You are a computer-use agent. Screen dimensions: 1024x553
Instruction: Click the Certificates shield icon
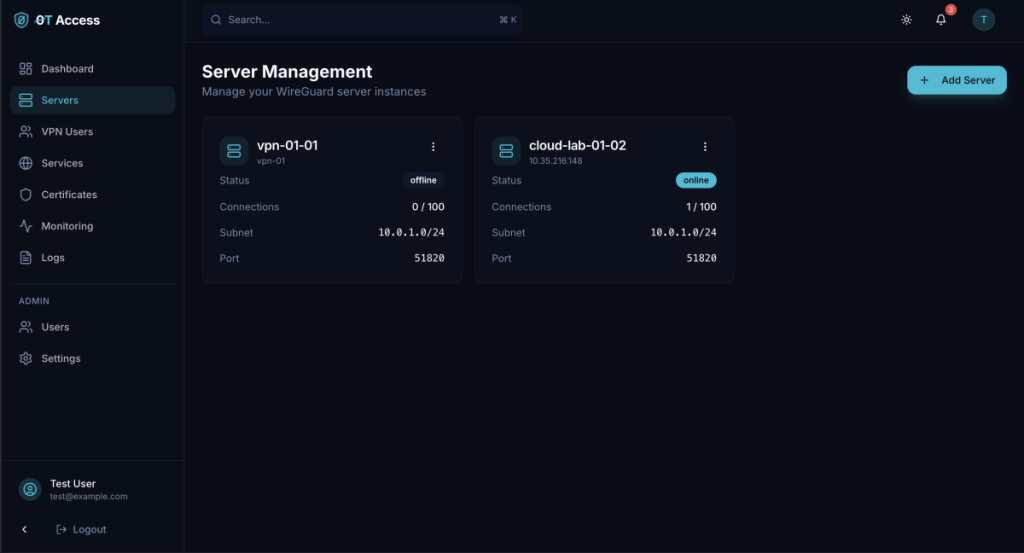26,195
